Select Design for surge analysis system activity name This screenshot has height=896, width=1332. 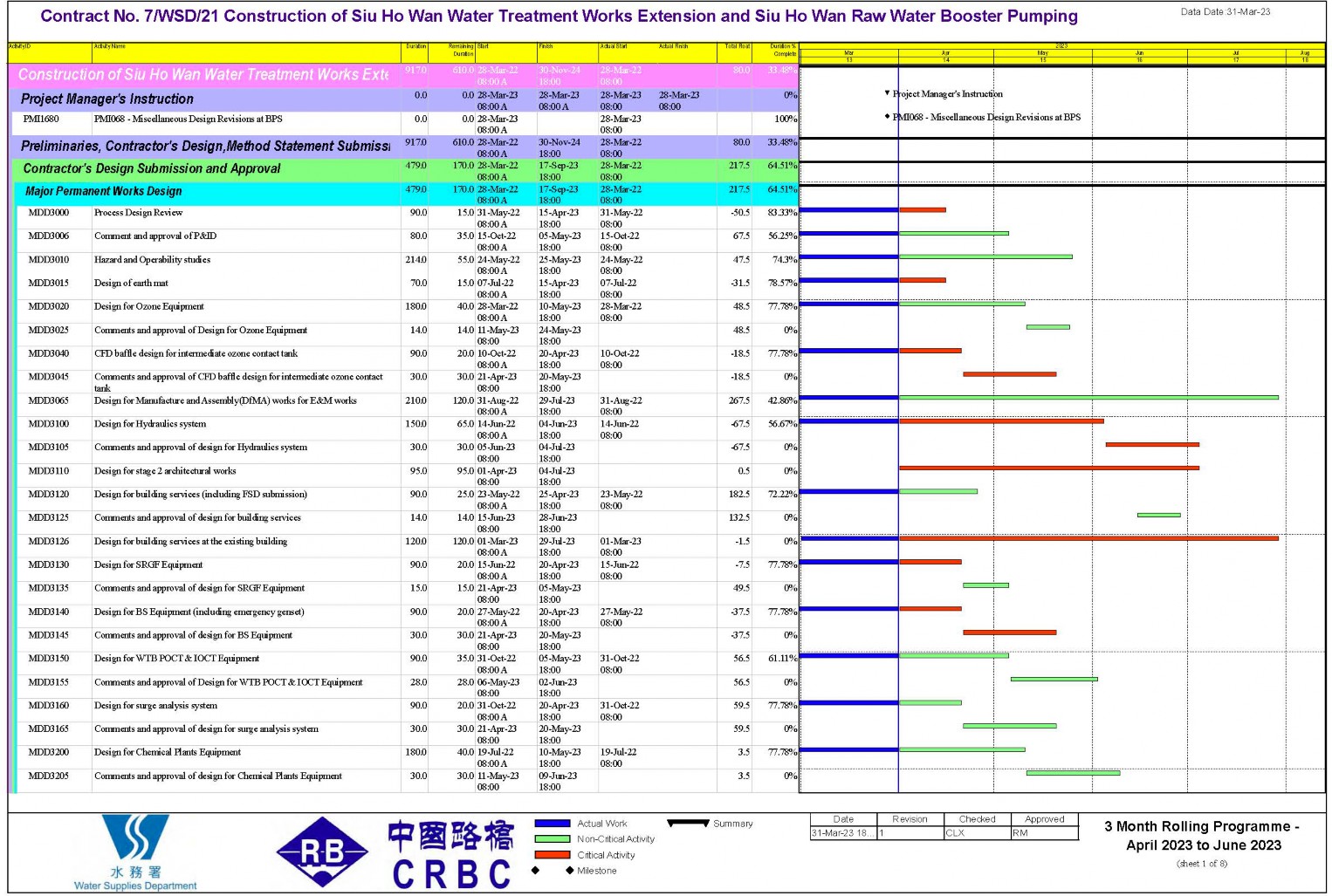point(155,706)
